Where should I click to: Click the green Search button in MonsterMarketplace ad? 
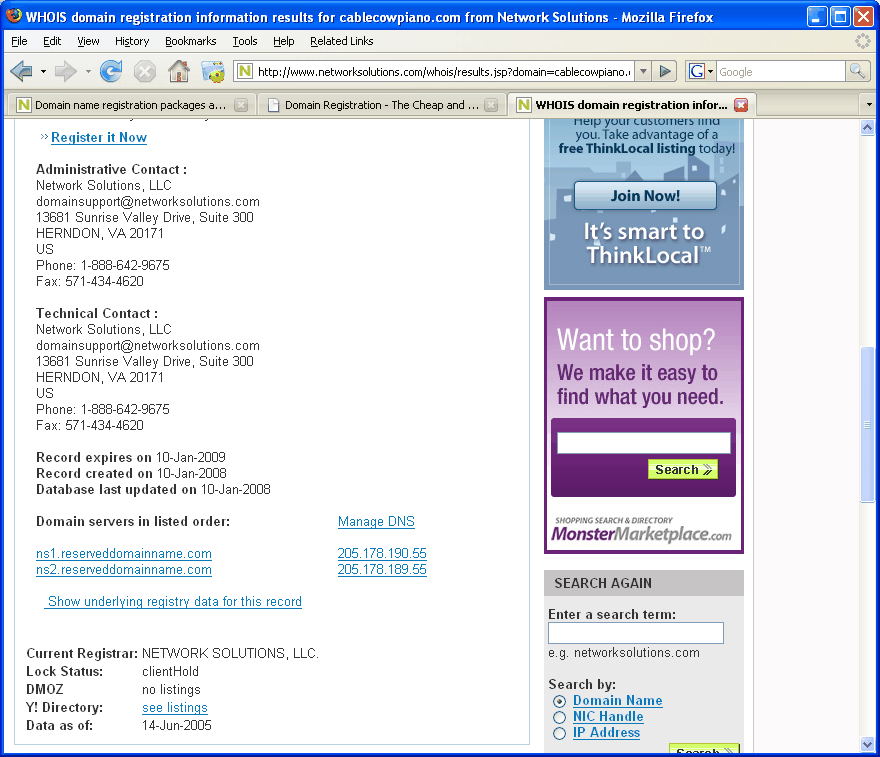point(682,469)
